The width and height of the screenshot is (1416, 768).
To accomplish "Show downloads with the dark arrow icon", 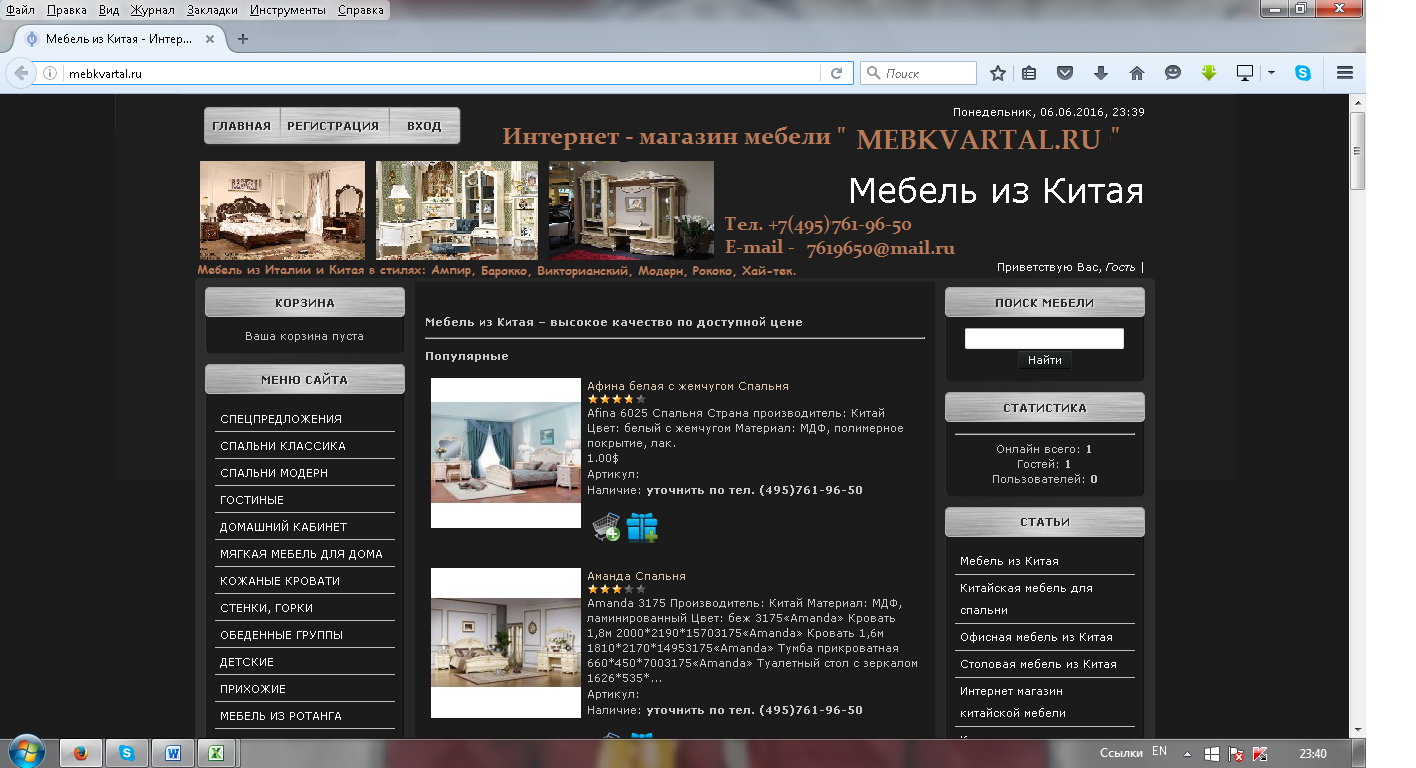I will 1101,73.
